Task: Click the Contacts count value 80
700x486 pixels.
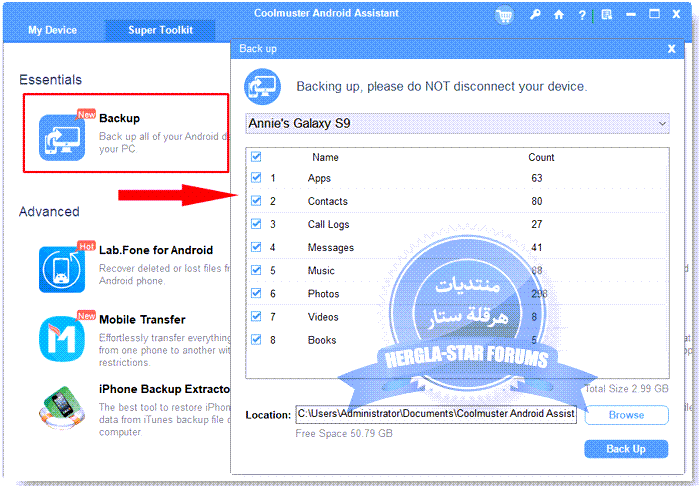Action: pos(537,202)
